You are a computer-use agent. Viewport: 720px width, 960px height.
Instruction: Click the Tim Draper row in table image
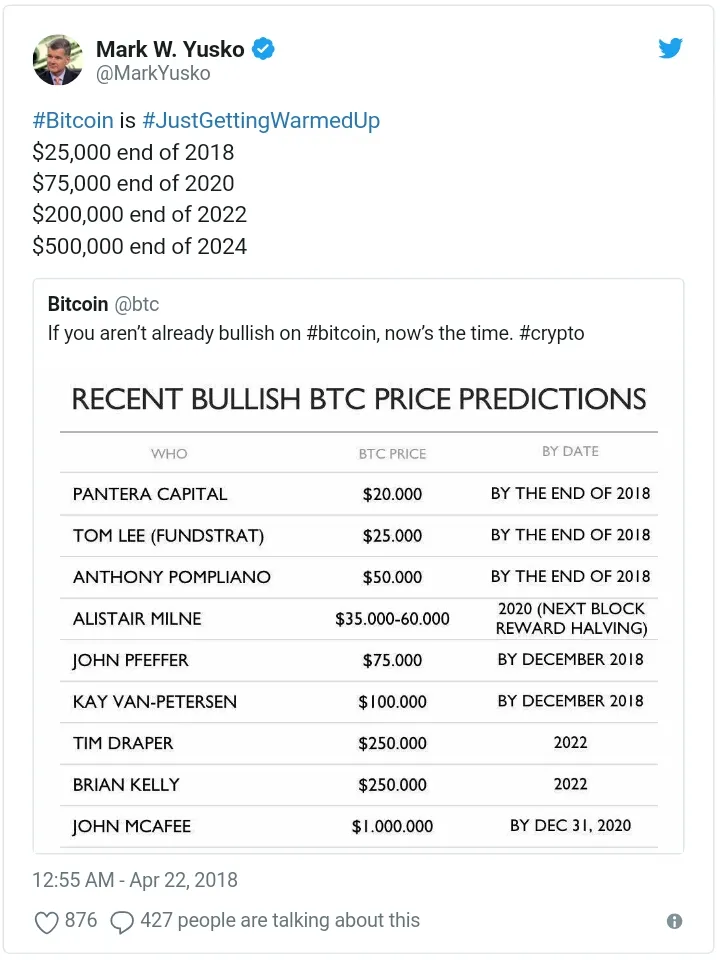[x=359, y=743]
